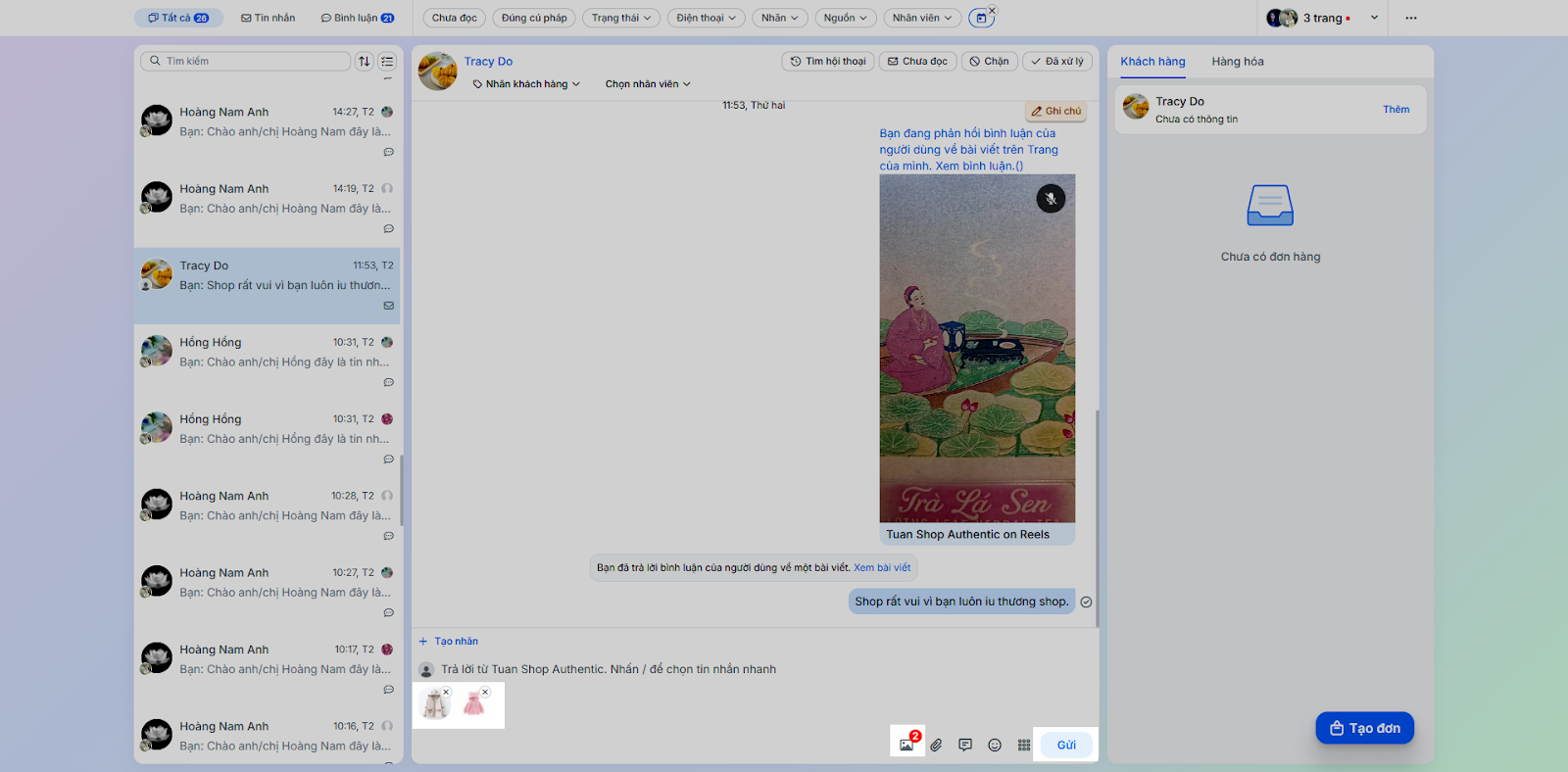Open the sort conversations icon beside search

365,61
